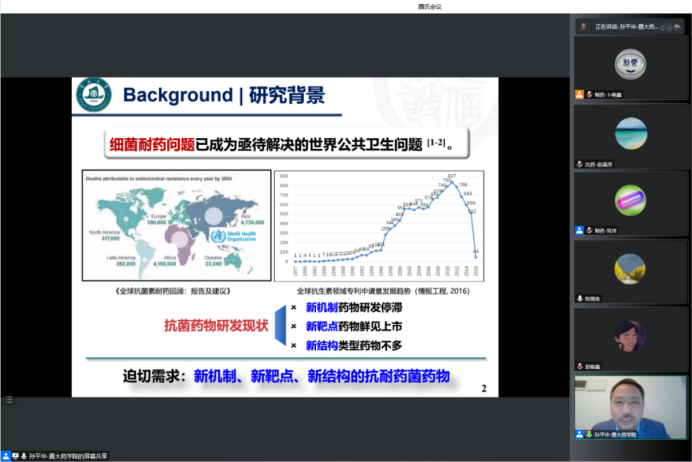The image size is (692, 462).
Task: Expand the list icon below the shared slide
Action: pos(8,400)
